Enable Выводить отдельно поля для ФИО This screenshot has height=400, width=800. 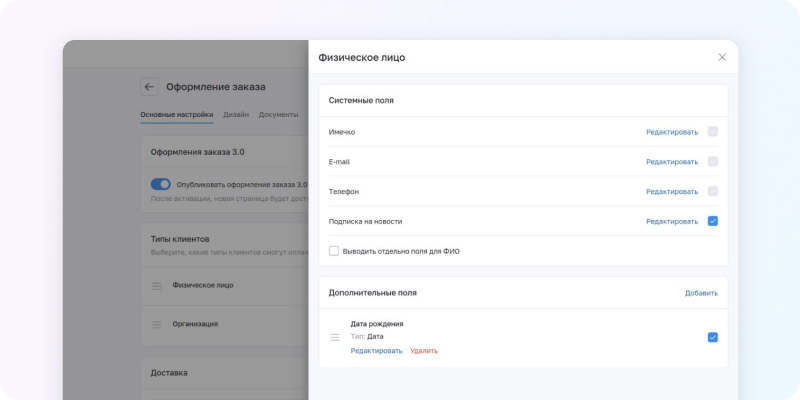tap(334, 251)
